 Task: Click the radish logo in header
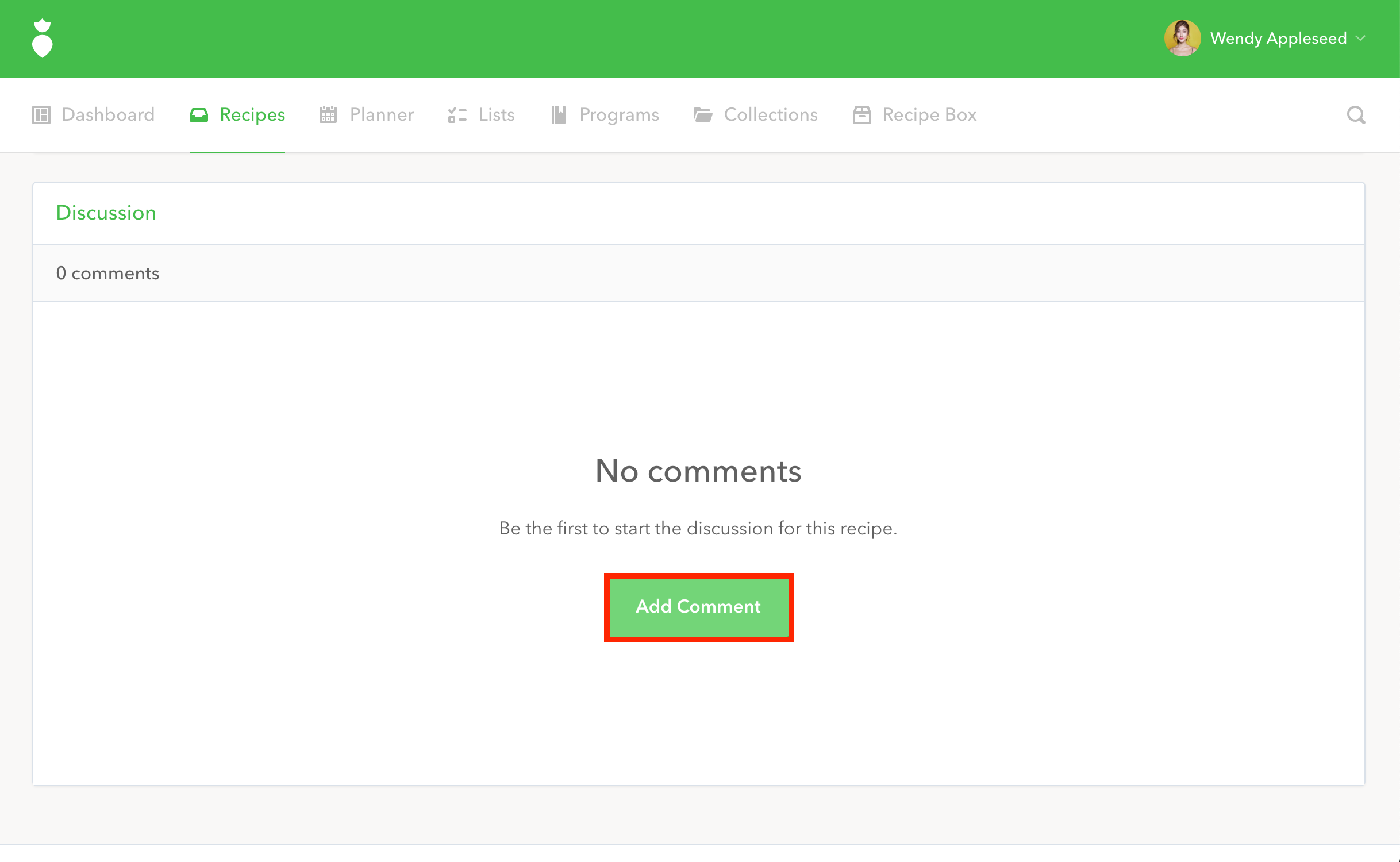click(x=42, y=39)
